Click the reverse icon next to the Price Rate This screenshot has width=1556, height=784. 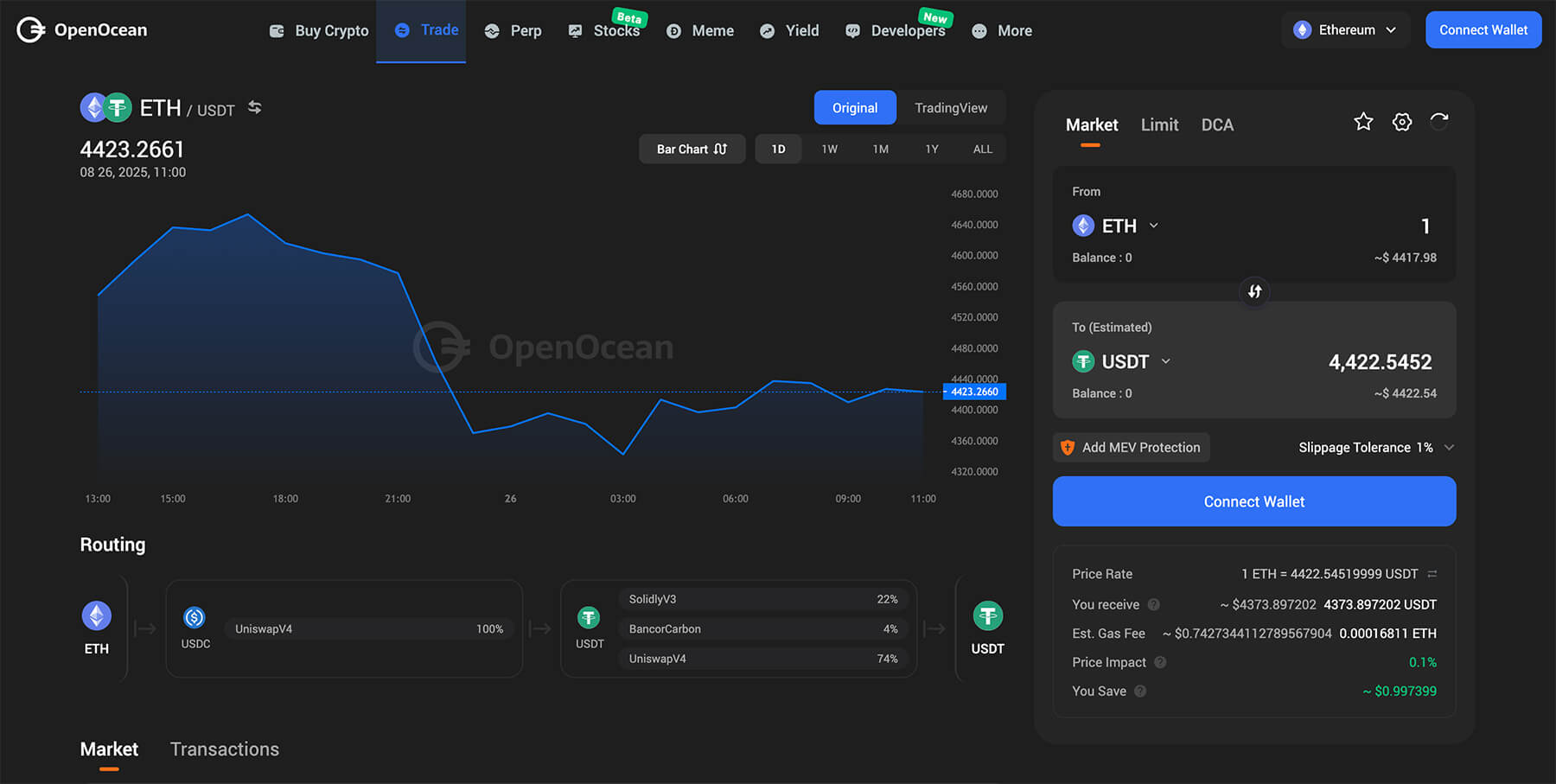[1431, 573]
